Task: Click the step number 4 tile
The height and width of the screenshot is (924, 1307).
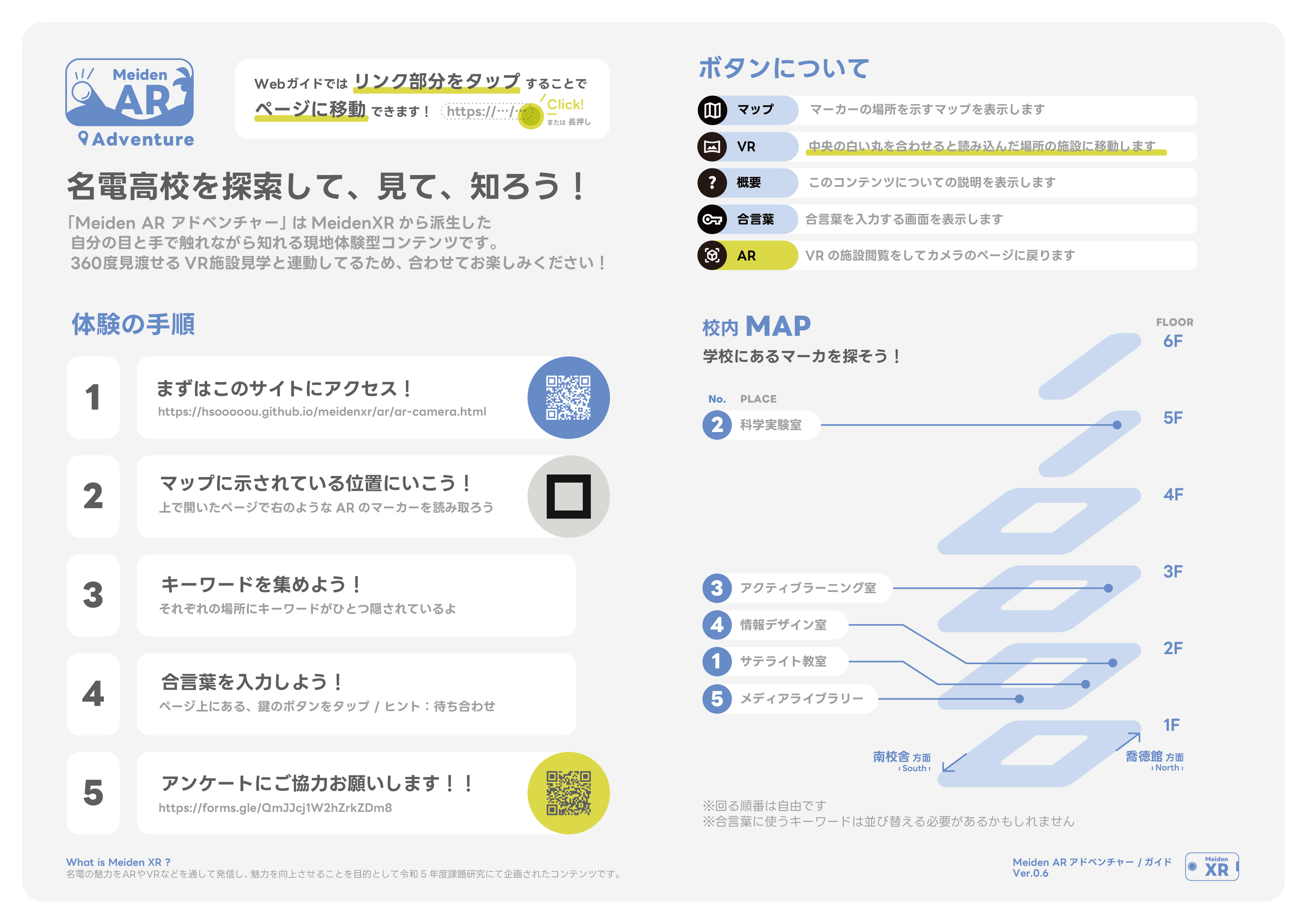Action: (x=93, y=694)
